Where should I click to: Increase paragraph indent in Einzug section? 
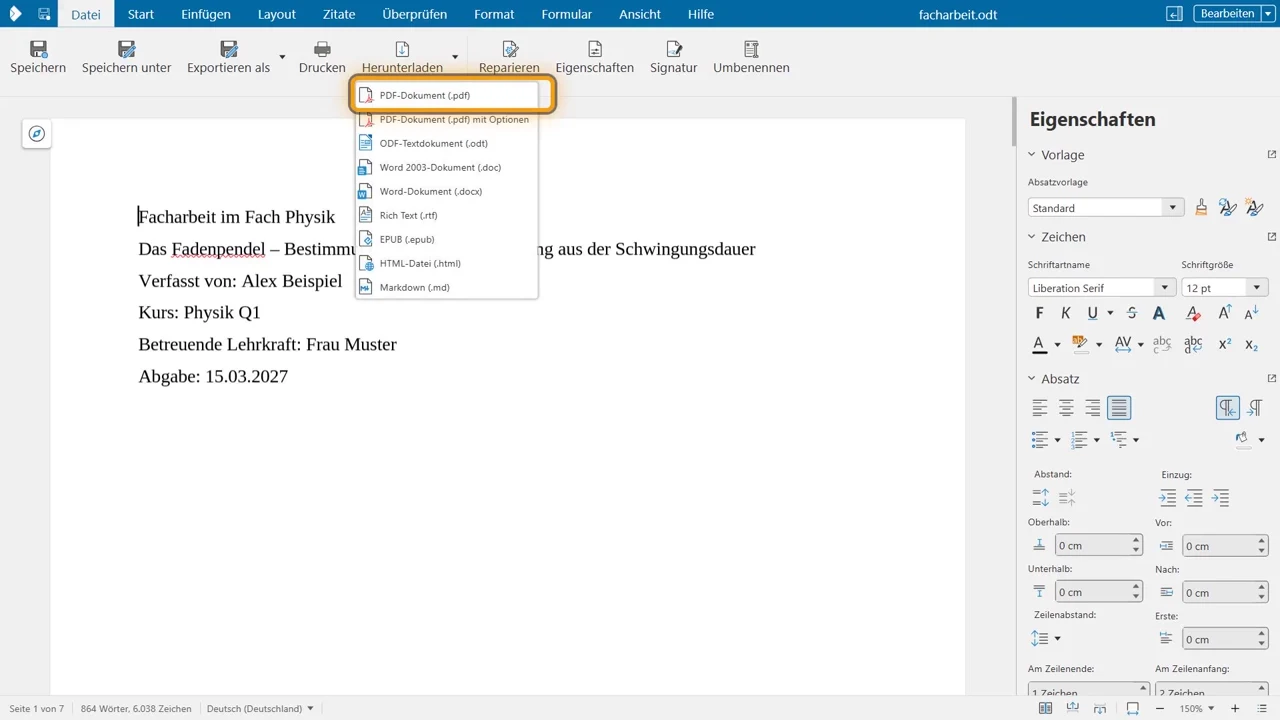(x=1167, y=498)
